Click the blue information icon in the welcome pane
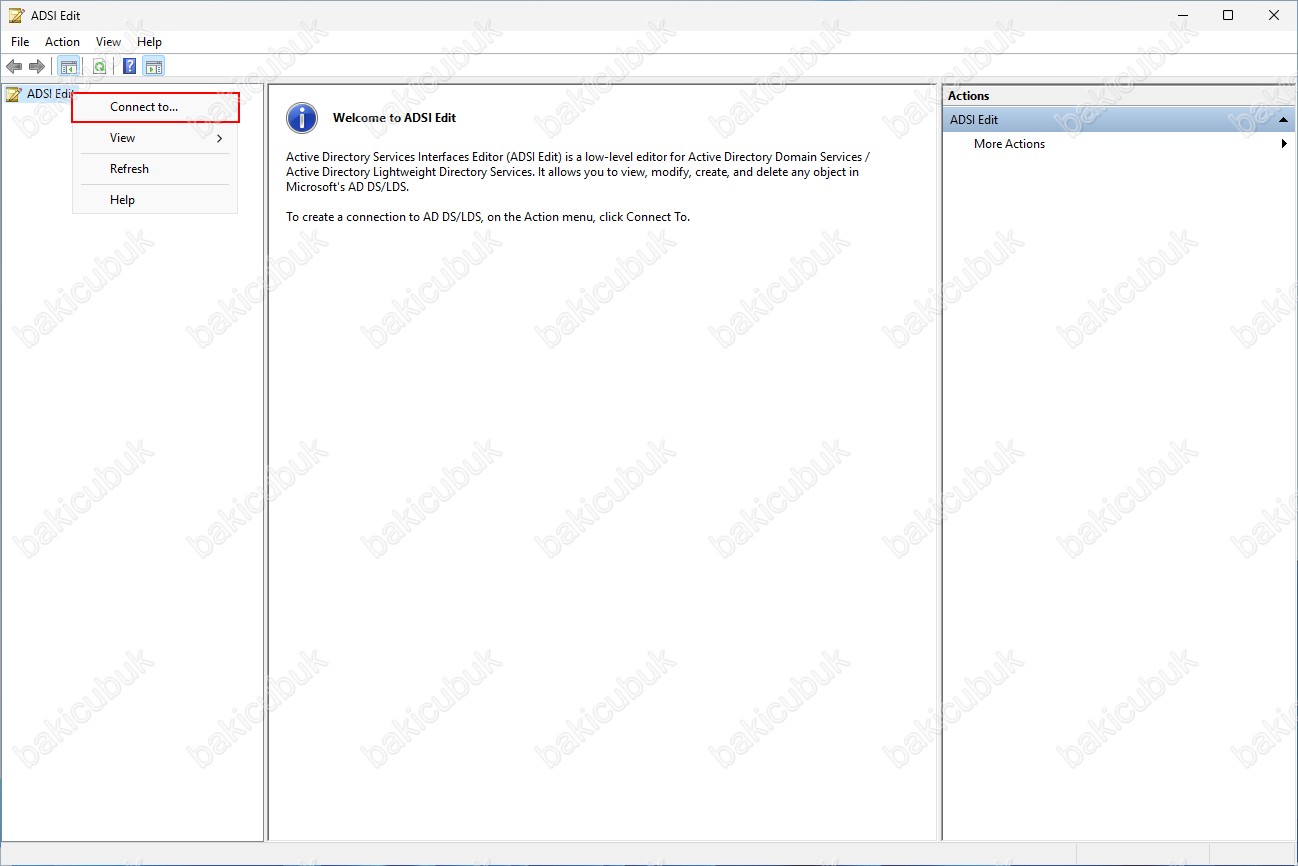 302,118
